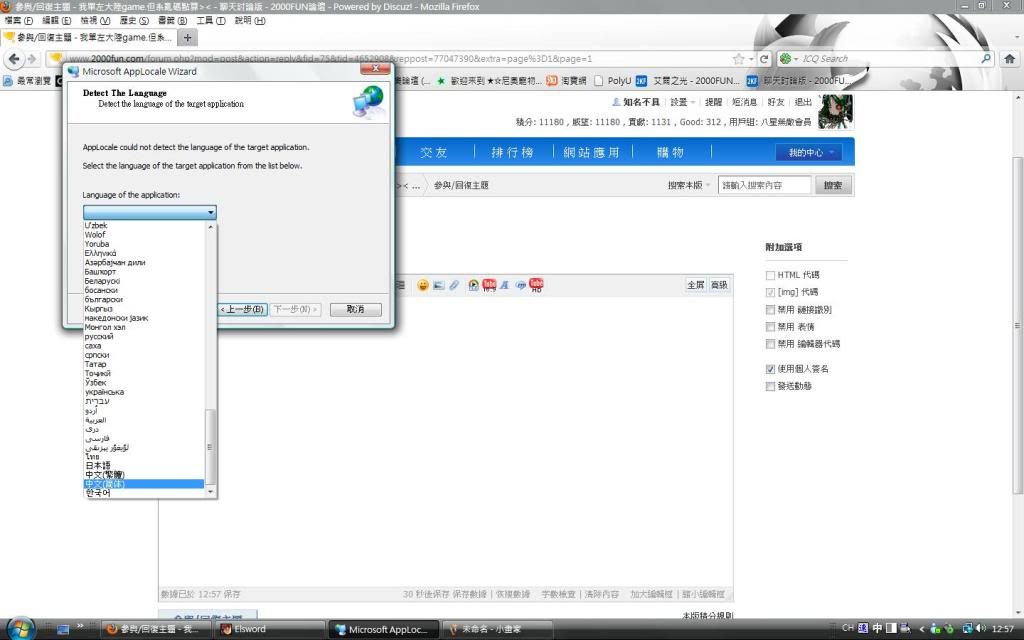Click the green star 歡迎來到 bookmark

click(490, 81)
